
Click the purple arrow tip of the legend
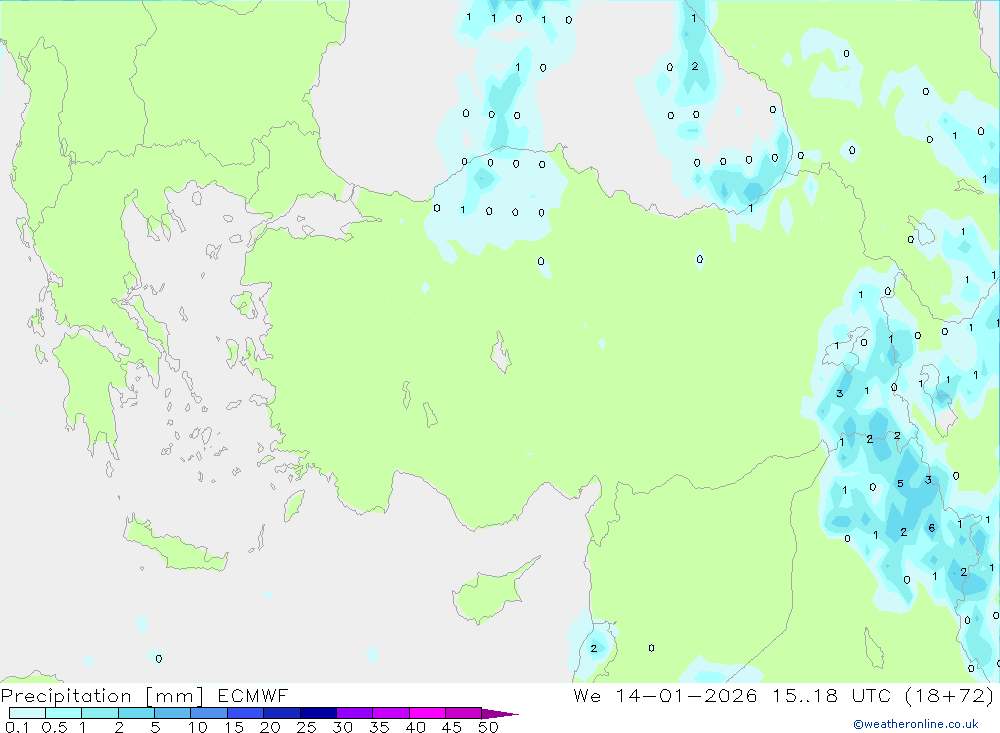(501, 714)
